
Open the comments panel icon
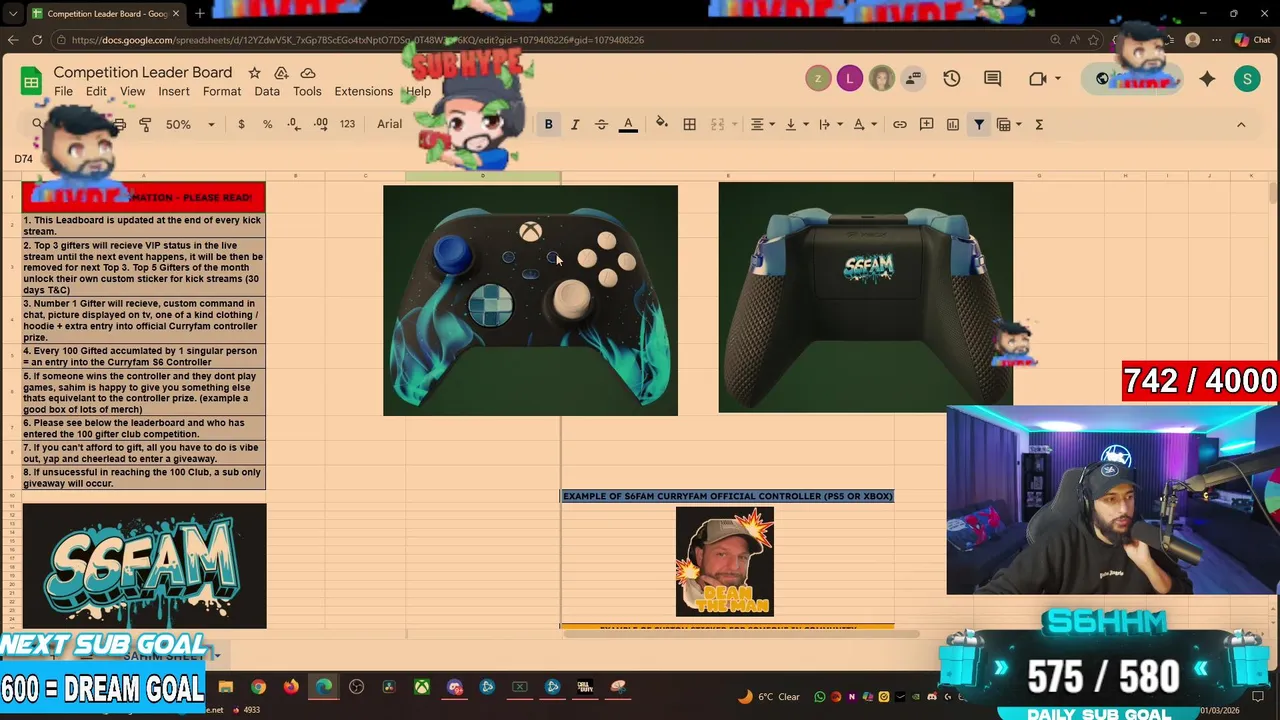click(992, 79)
